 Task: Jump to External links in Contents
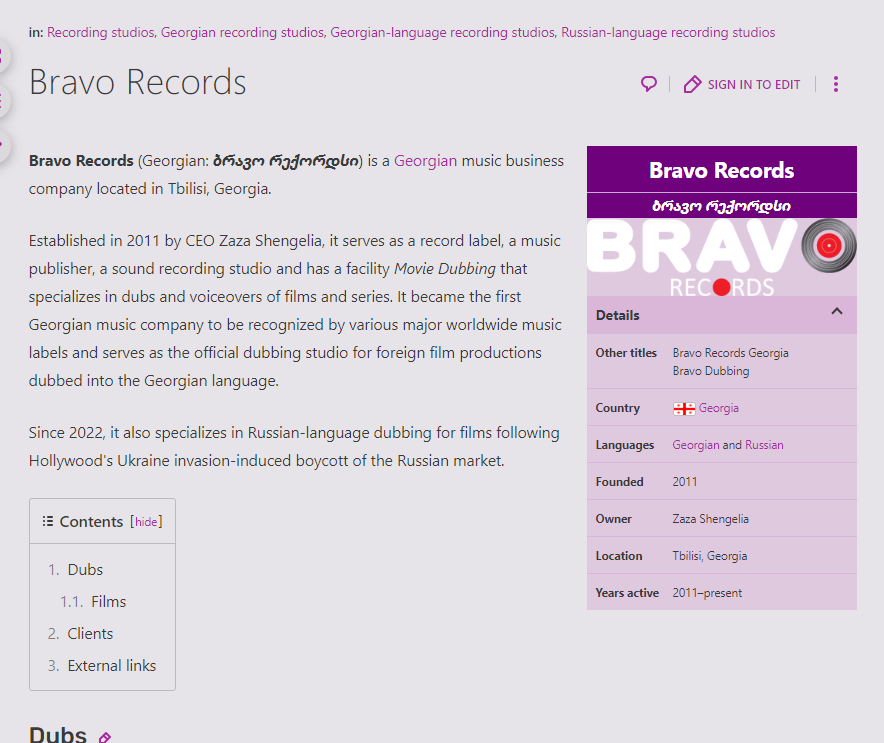coord(112,666)
